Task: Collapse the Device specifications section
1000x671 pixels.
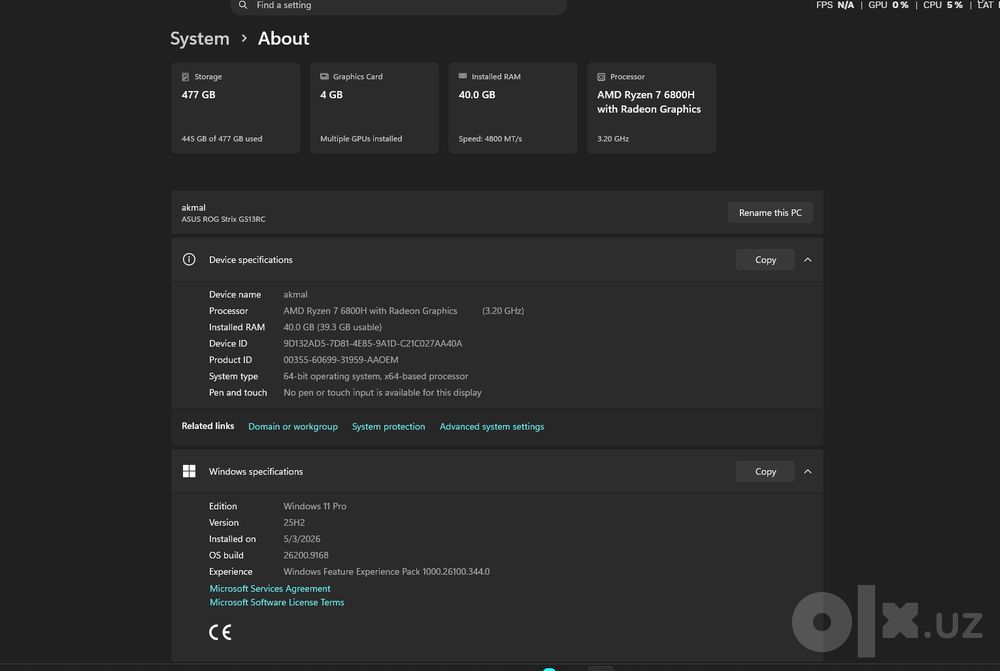Action: point(808,260)
